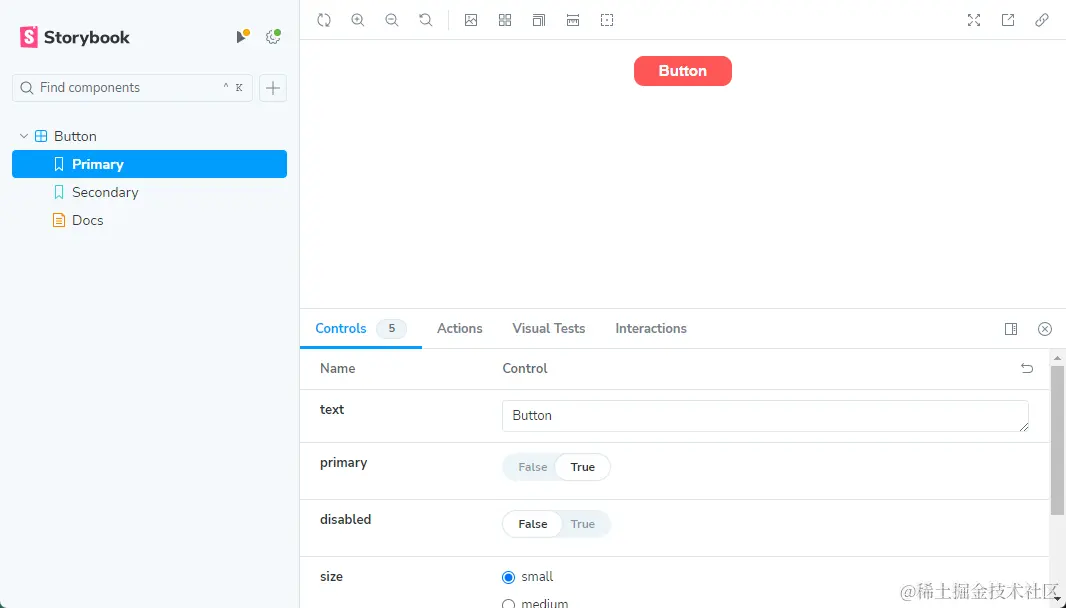Reset controls with the undo arrow
Image resolution: width=1066 pixels, height=608 pixels.
click(1027, 368)
